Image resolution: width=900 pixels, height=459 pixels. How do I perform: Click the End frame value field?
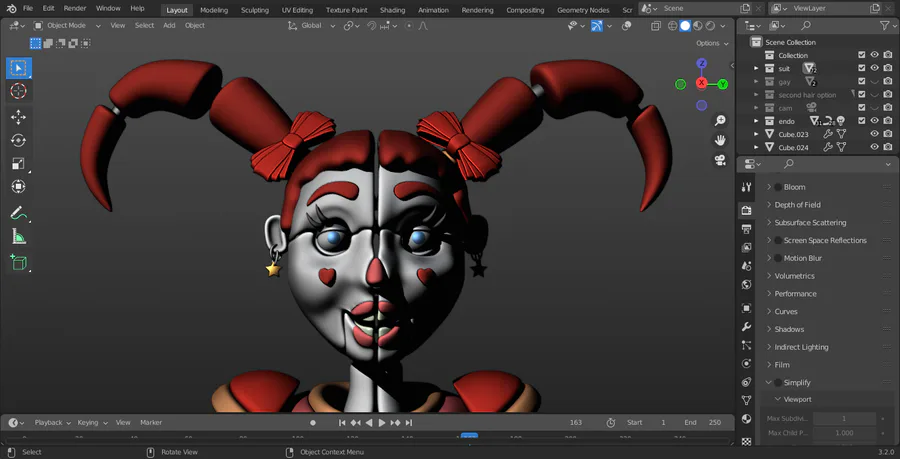click(714, 423)
